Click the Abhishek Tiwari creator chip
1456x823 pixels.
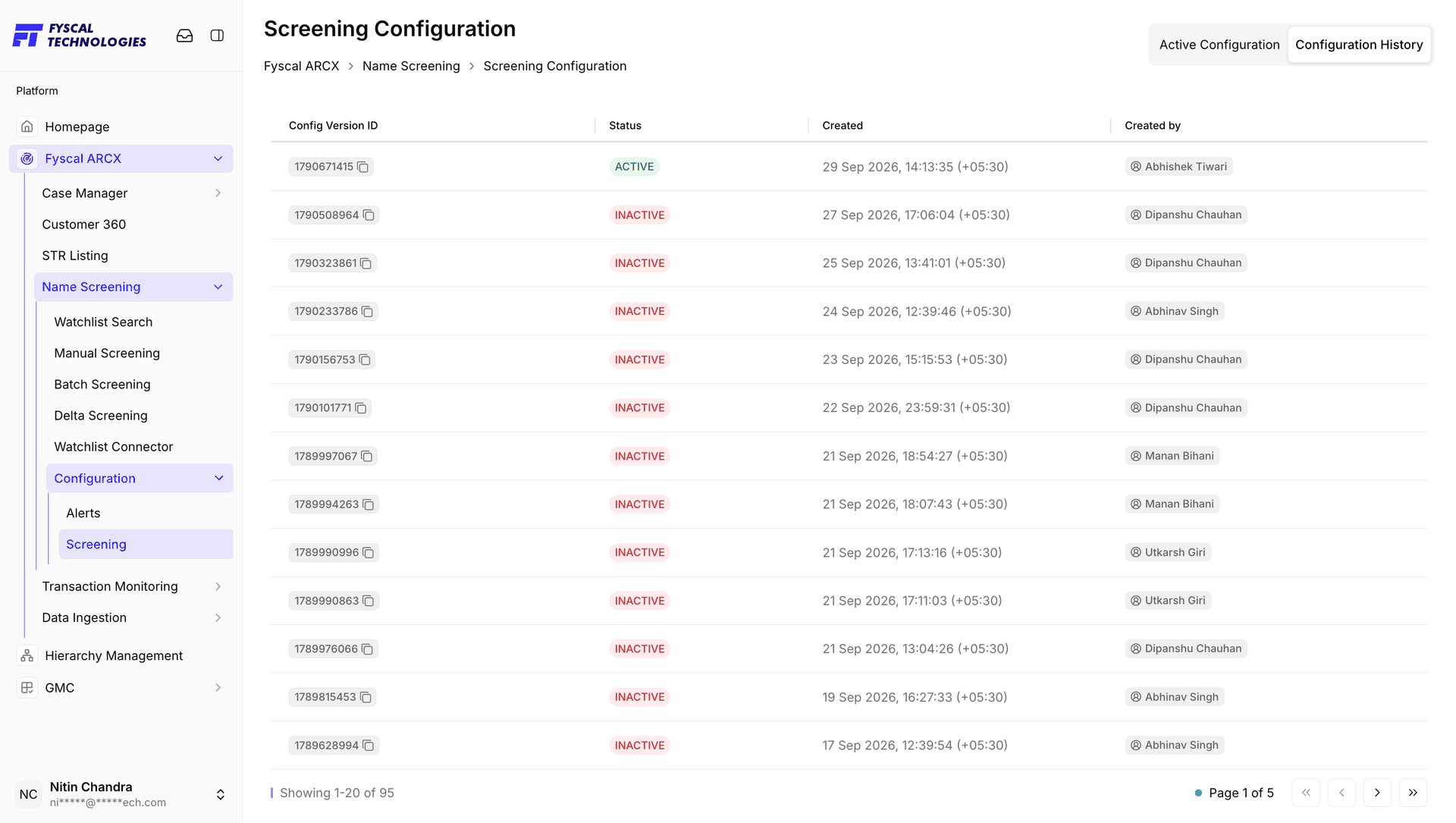1178,167
